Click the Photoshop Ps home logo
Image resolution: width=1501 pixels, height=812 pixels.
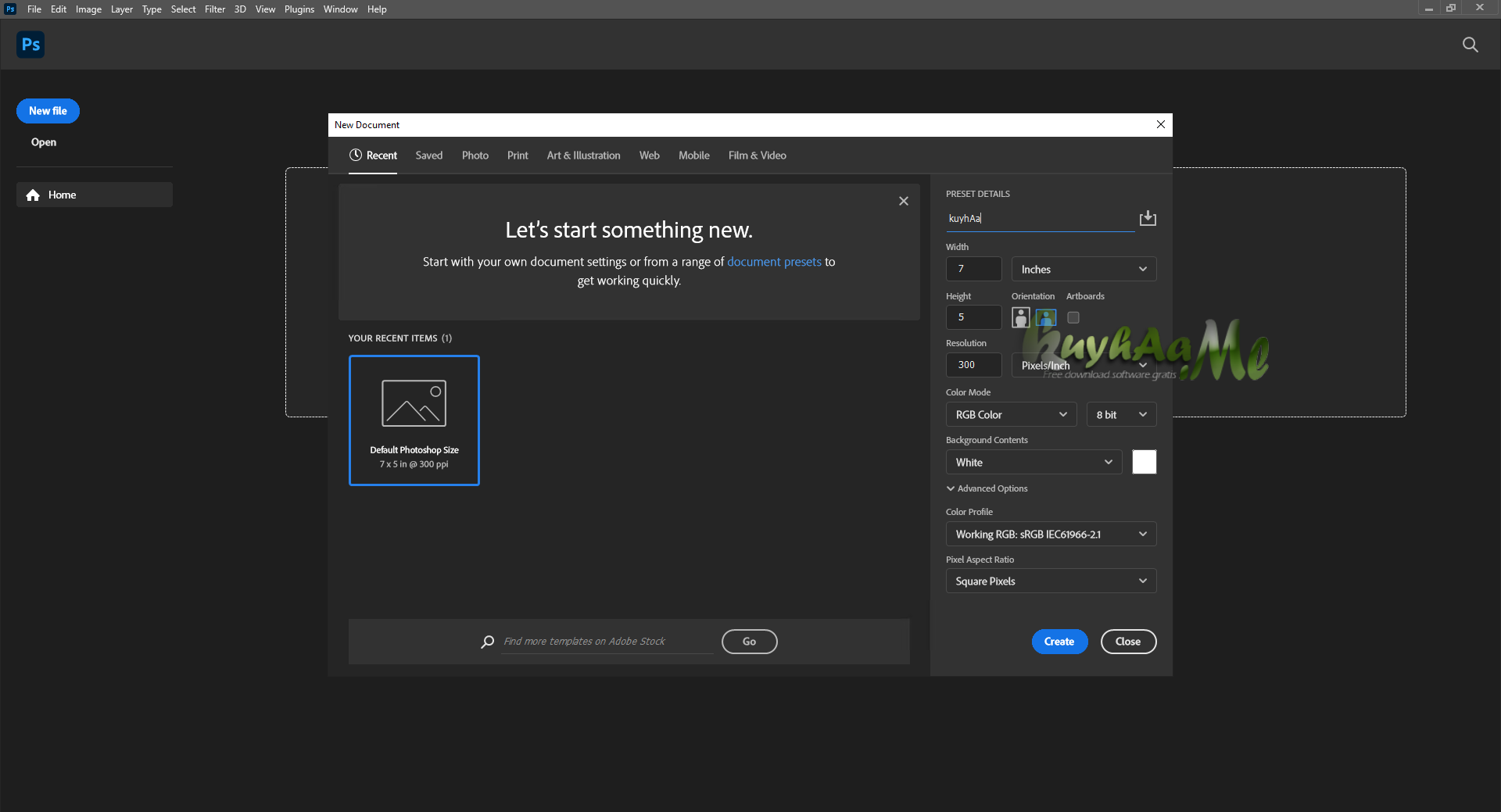(30, 45)
